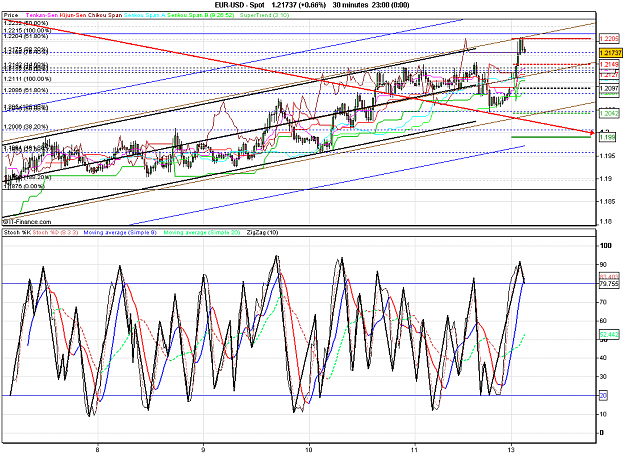Click the 1.2215 (100.00%) Fibonacci label
This screenshot has width=625, height=455.
27,30
